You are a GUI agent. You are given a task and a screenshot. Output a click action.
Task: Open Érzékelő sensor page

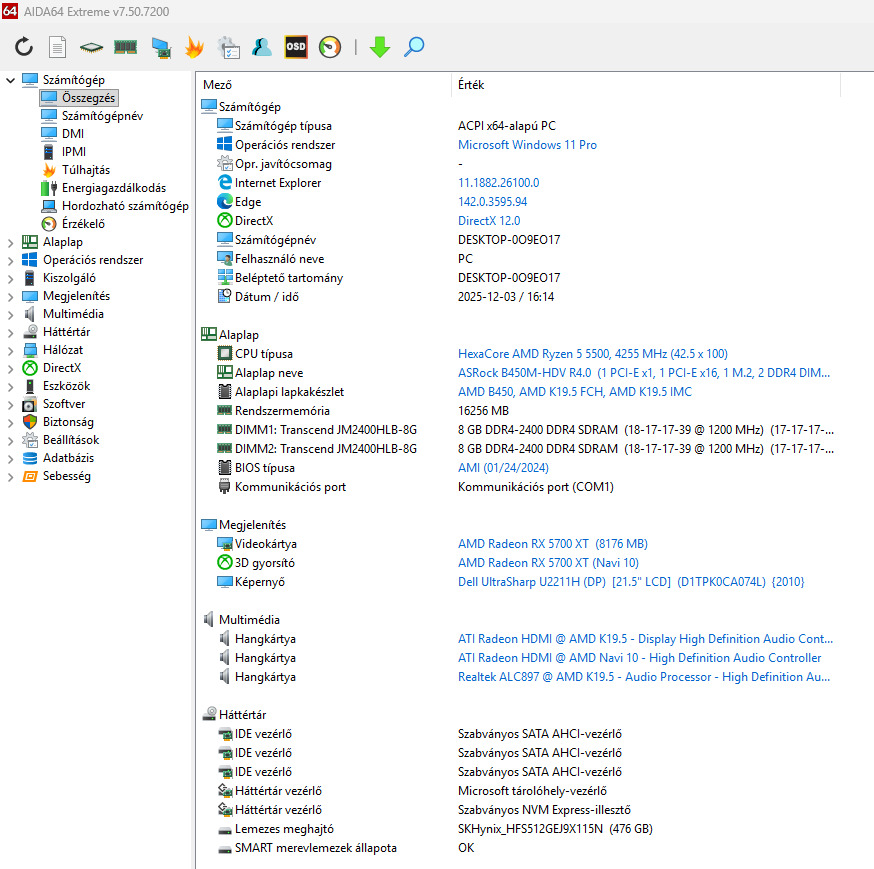pyautogui.click(x=73, y=224)
